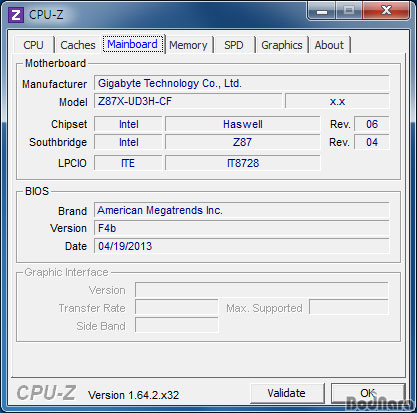This screenshot has height=413, width=417.
Task: Click the Southbridge vendor Intel field
Action: pyautogui.click(x=128, y=142)
